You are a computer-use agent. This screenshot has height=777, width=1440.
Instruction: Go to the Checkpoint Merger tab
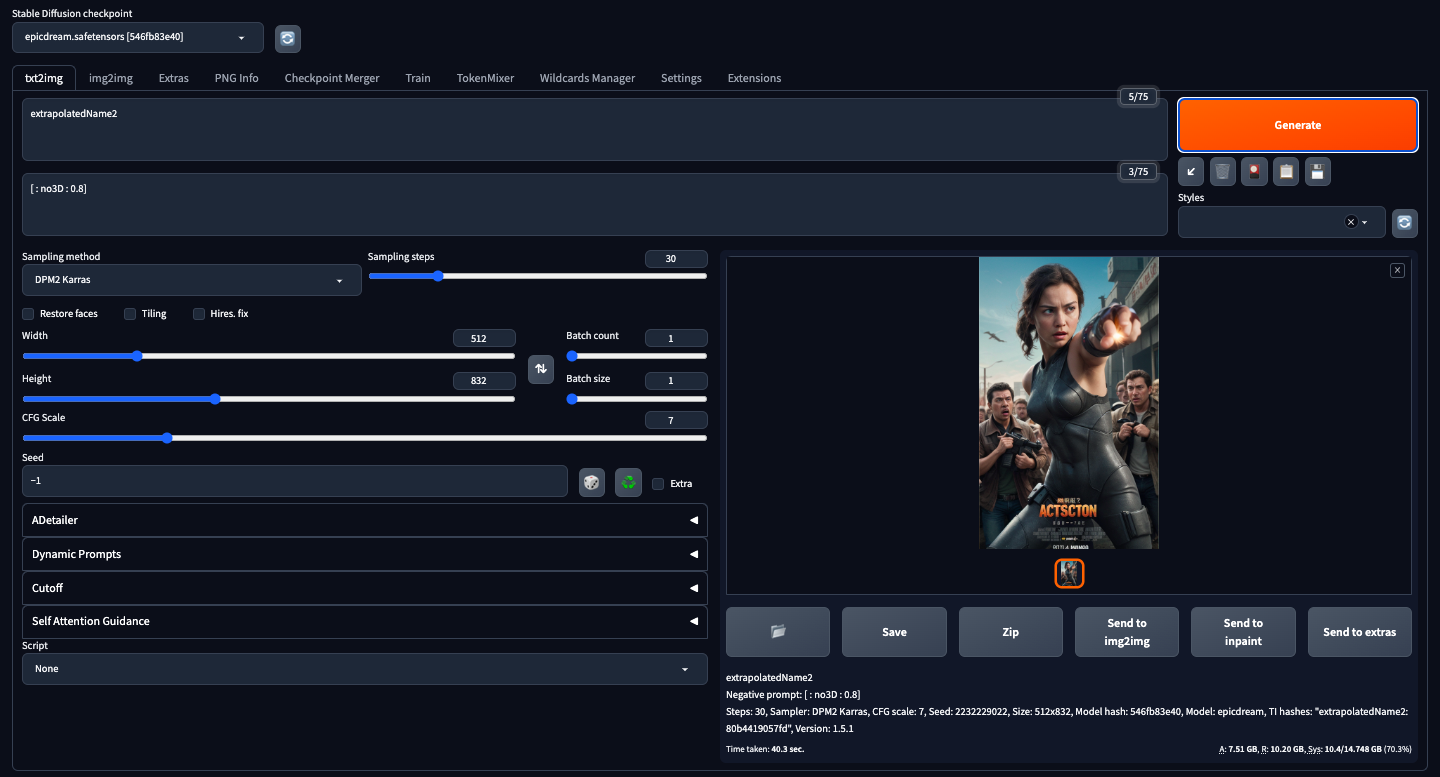pyautogui.click(x=332, y=78)
